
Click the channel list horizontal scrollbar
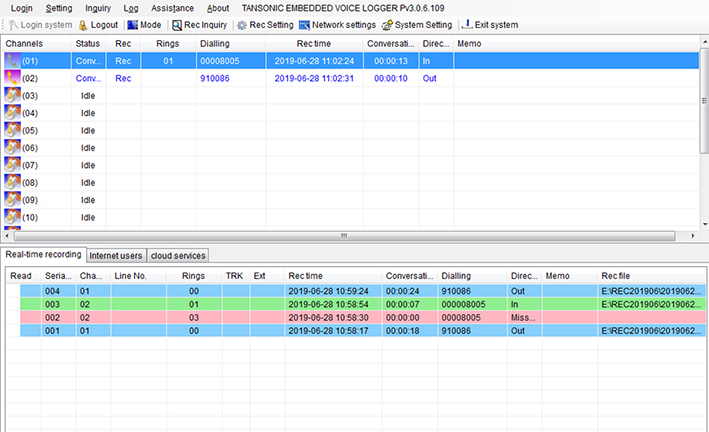341,236
